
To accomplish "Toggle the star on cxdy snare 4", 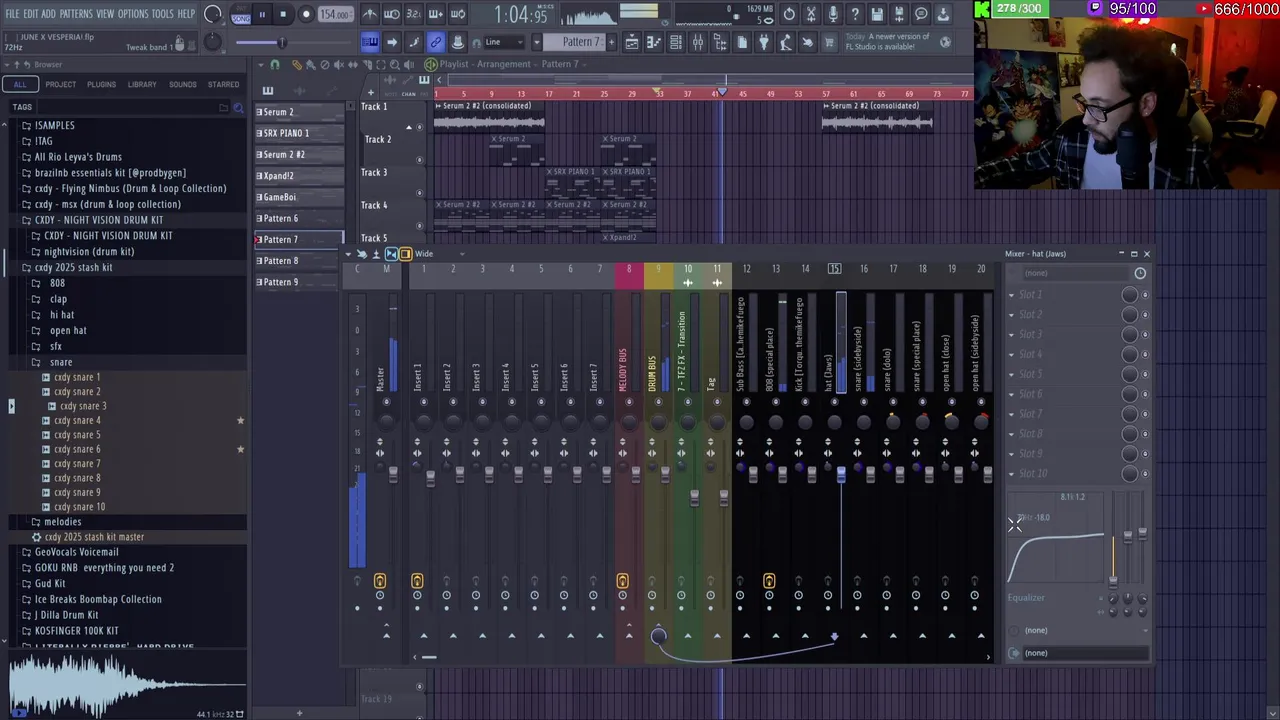I will 240,421.
